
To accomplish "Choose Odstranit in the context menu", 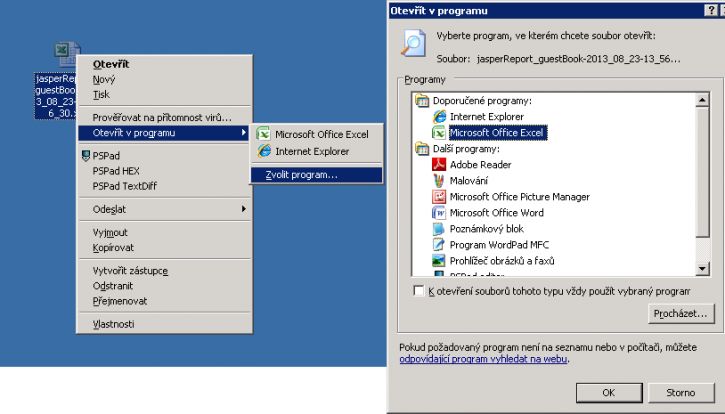I will [164, 286].
